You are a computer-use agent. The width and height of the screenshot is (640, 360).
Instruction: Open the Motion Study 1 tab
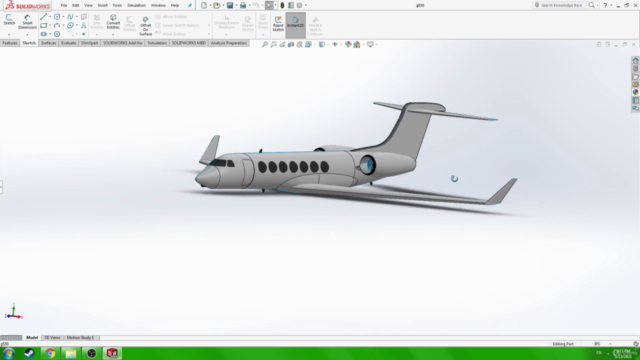click(80, 338)
